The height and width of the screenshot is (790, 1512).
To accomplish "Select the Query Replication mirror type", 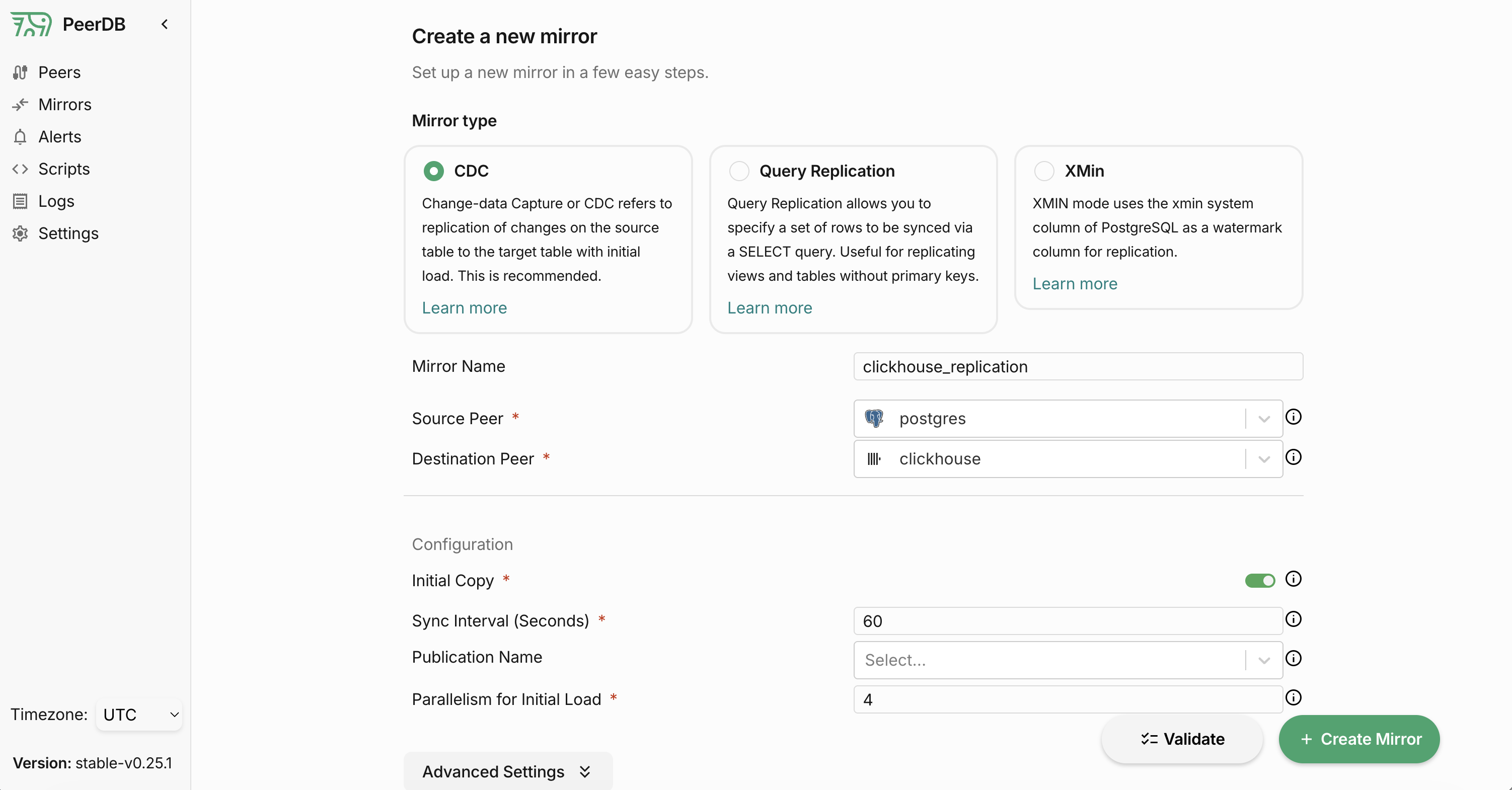I will point(739,171).
